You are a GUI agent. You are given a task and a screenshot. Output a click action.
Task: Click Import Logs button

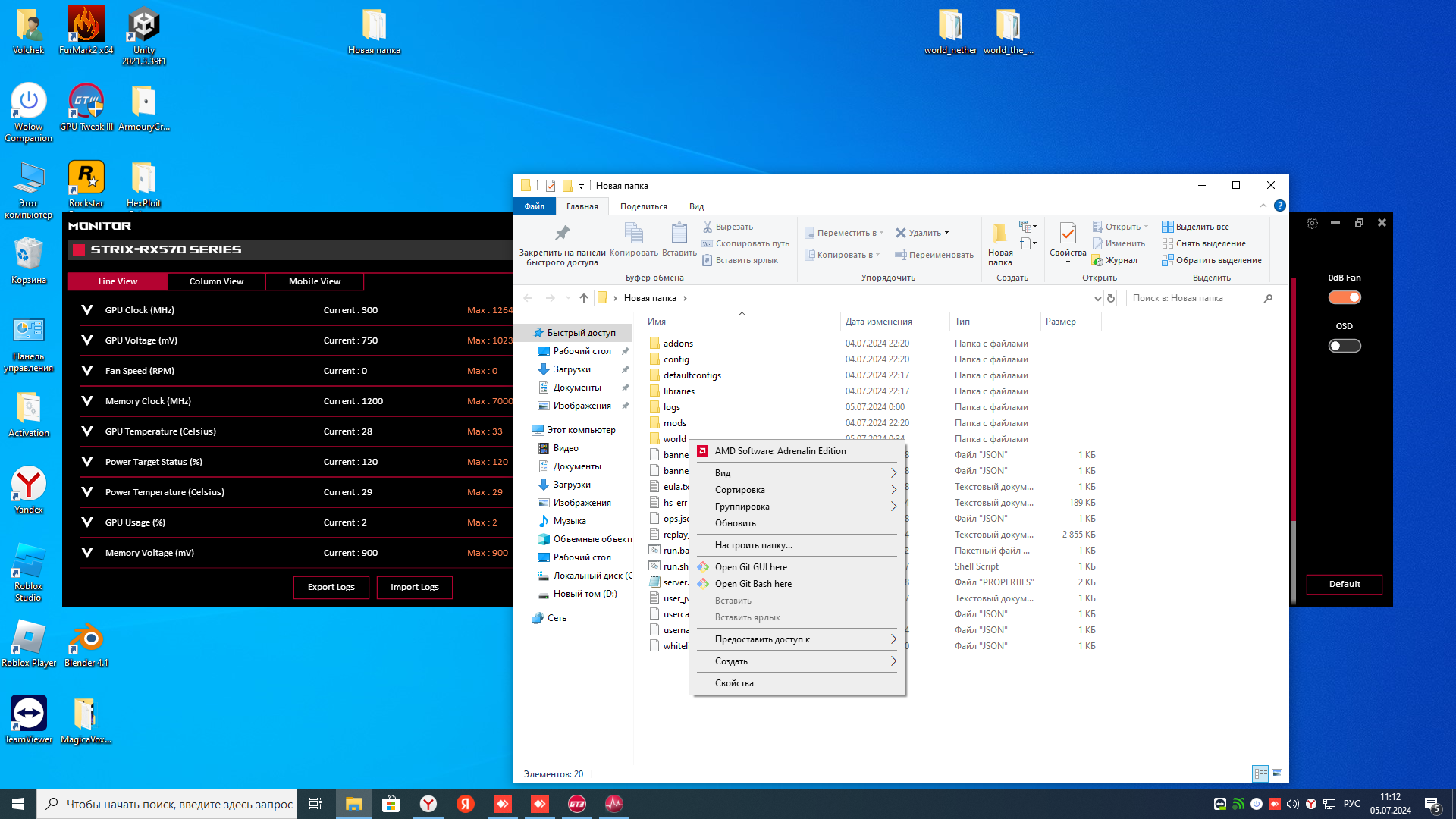(x=415, y=587)
